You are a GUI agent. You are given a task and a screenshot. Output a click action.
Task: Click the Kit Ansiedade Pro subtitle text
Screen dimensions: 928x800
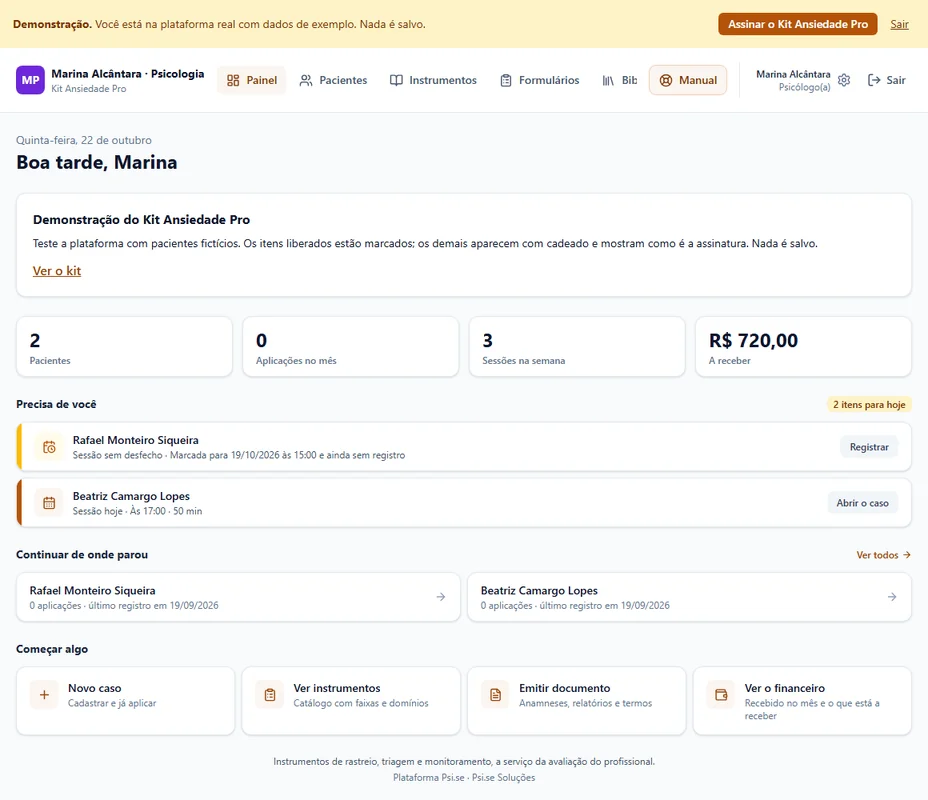89,89
